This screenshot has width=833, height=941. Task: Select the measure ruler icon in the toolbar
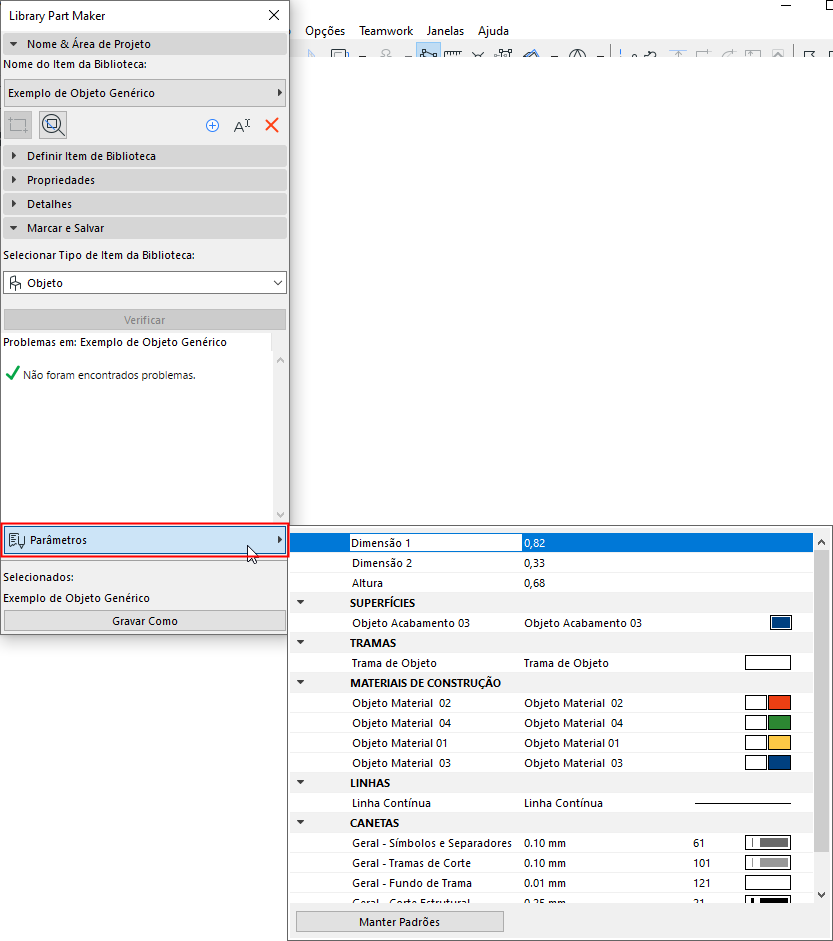click(452, 55)
